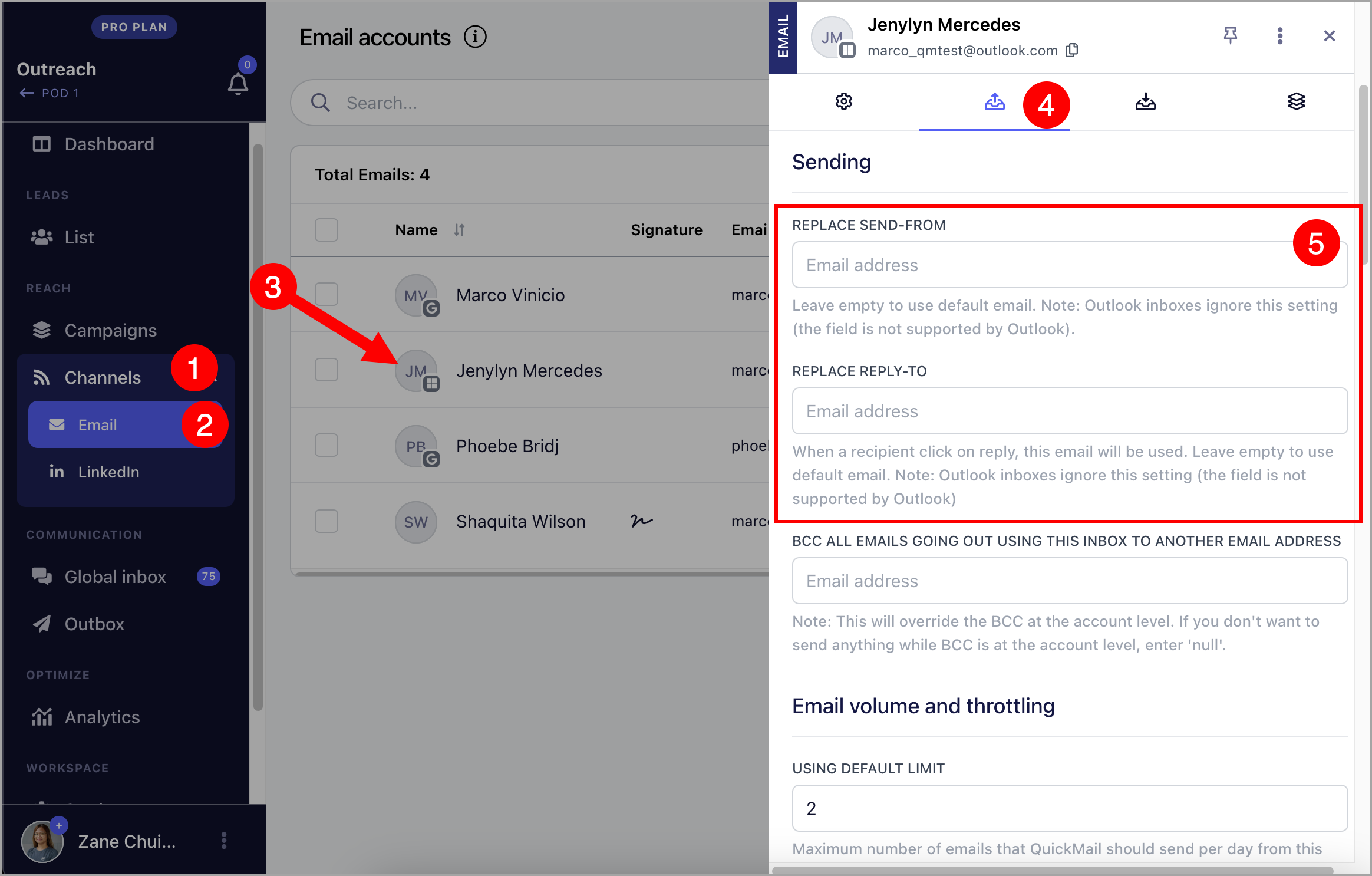Toggle the select-all emails checkbox
1372x876 pixels.
(326, 230)
